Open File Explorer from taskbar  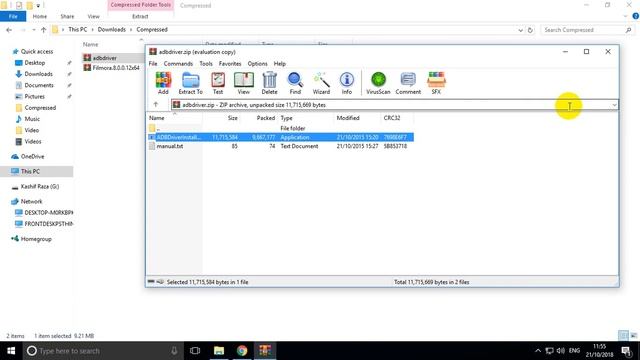click(219, 351)
